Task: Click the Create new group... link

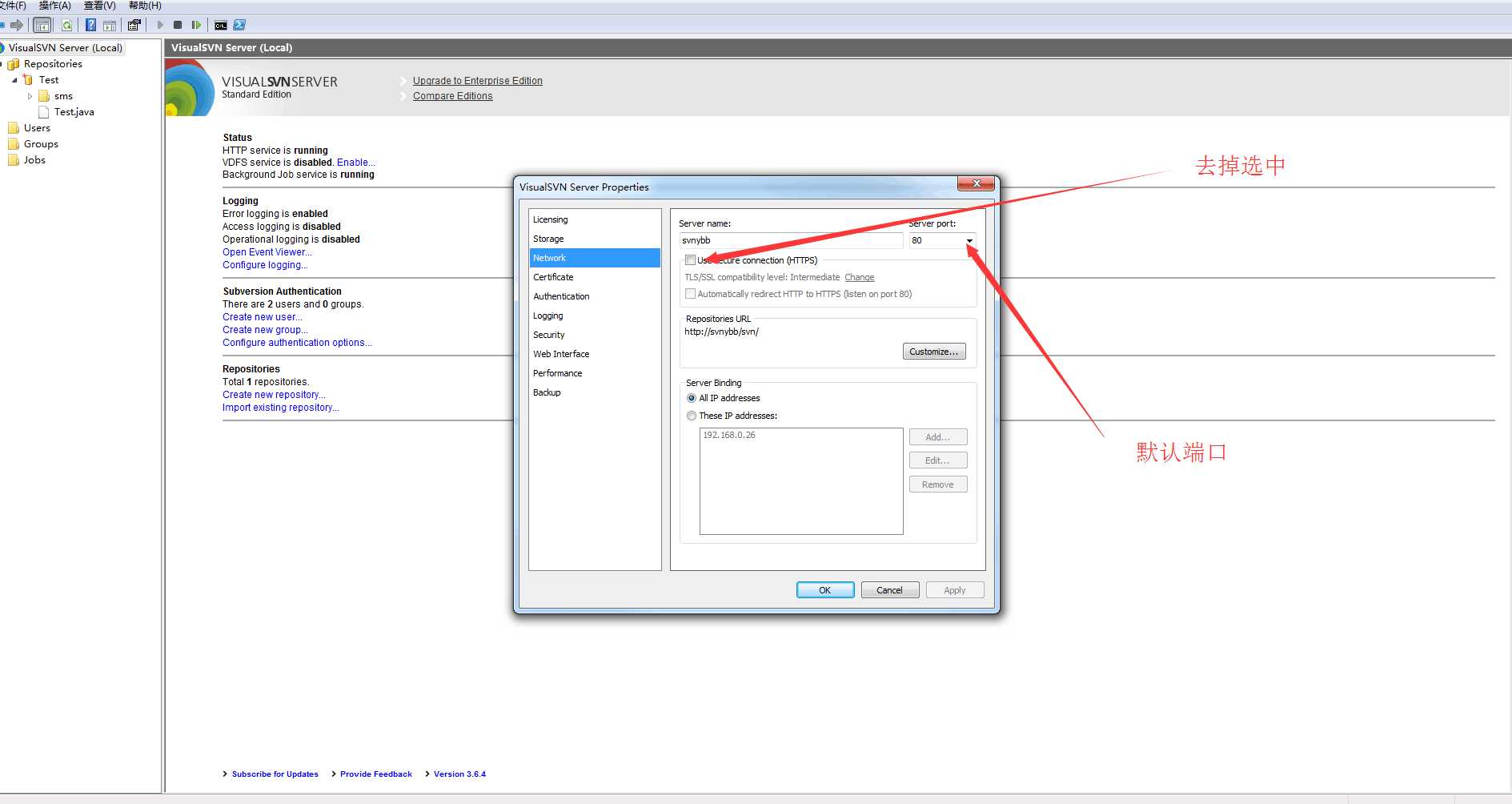Action: click(x=265, y=330)
